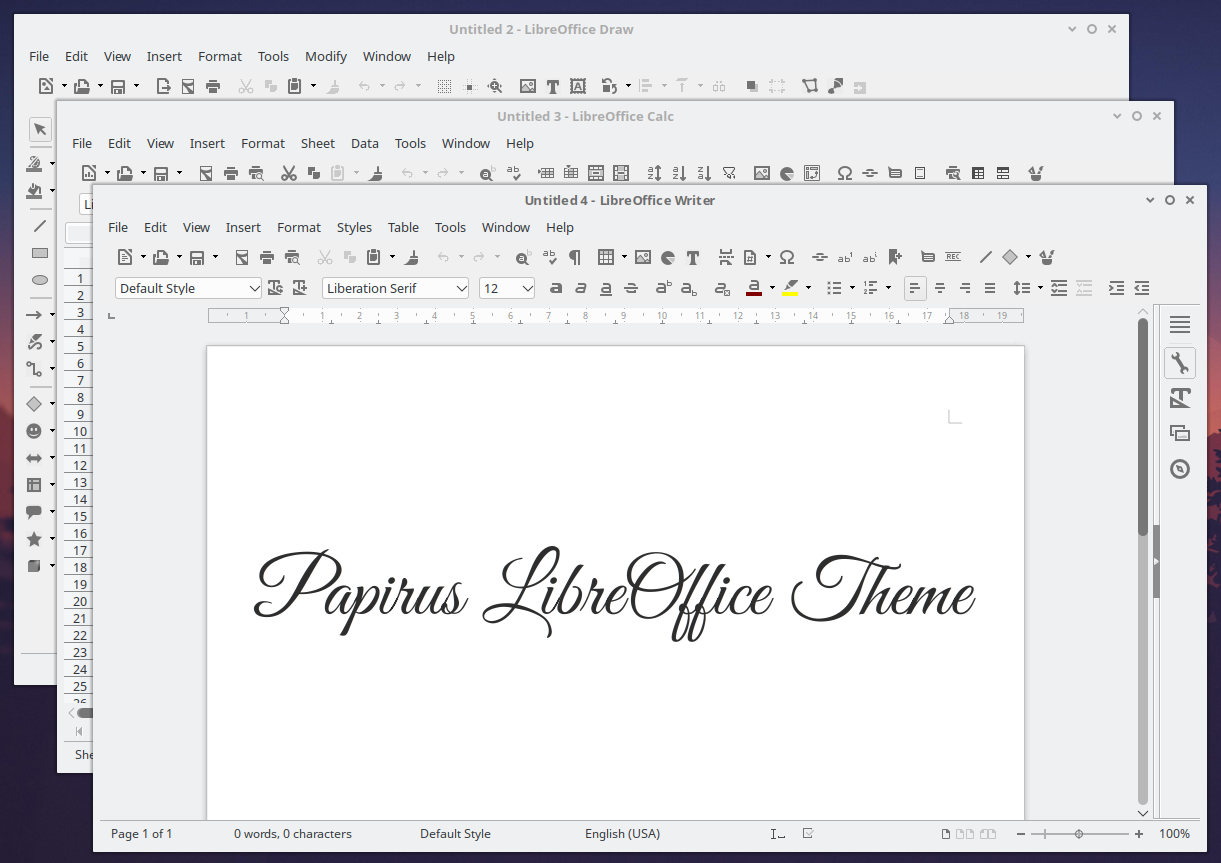
Task: Click the 100% zoom level in status bar
Action: point(1174,833)
